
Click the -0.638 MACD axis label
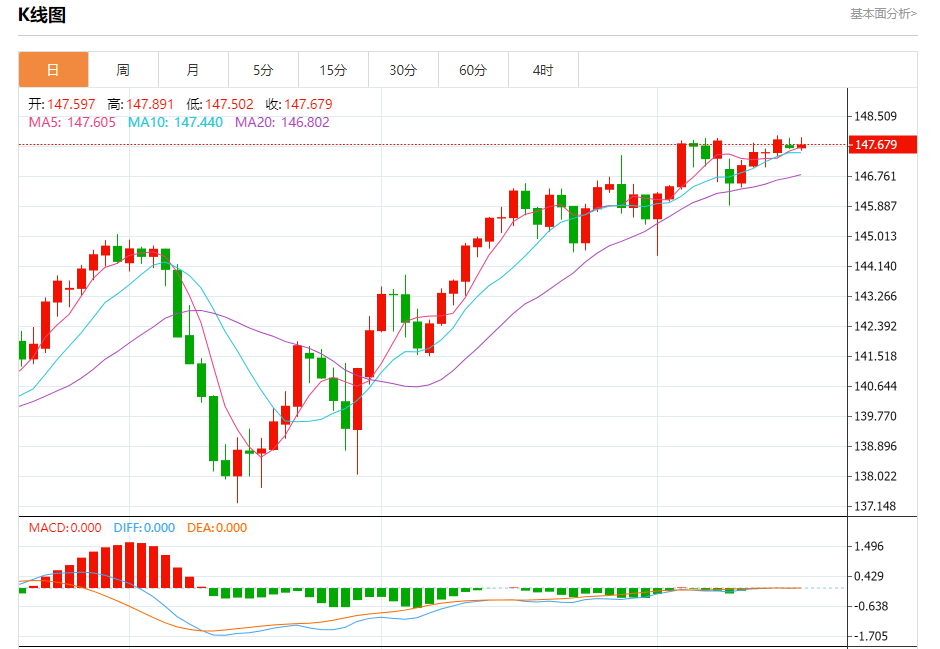coord(869,606)
